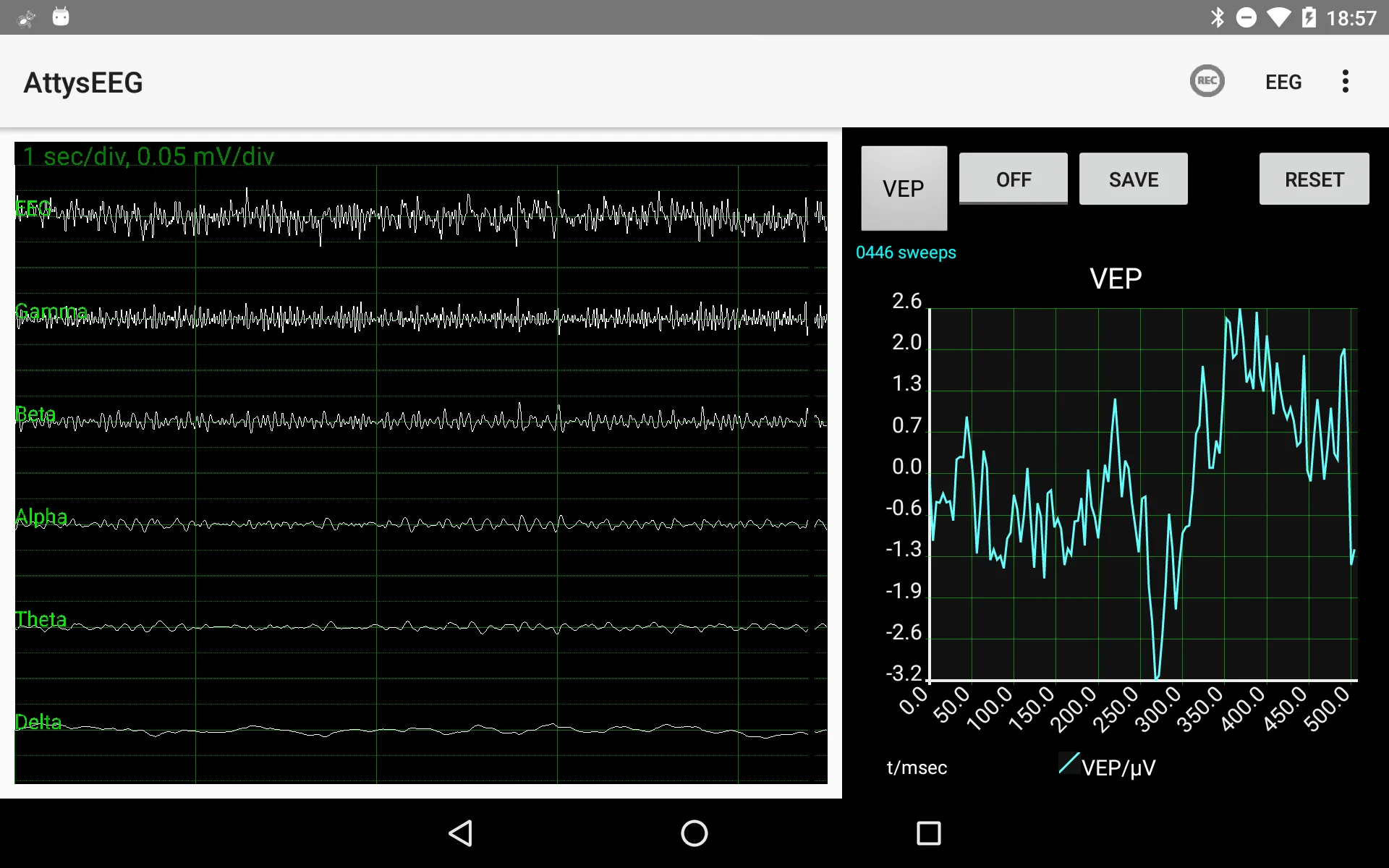Click the '0446 sweeps' counter text

(906, 252)
